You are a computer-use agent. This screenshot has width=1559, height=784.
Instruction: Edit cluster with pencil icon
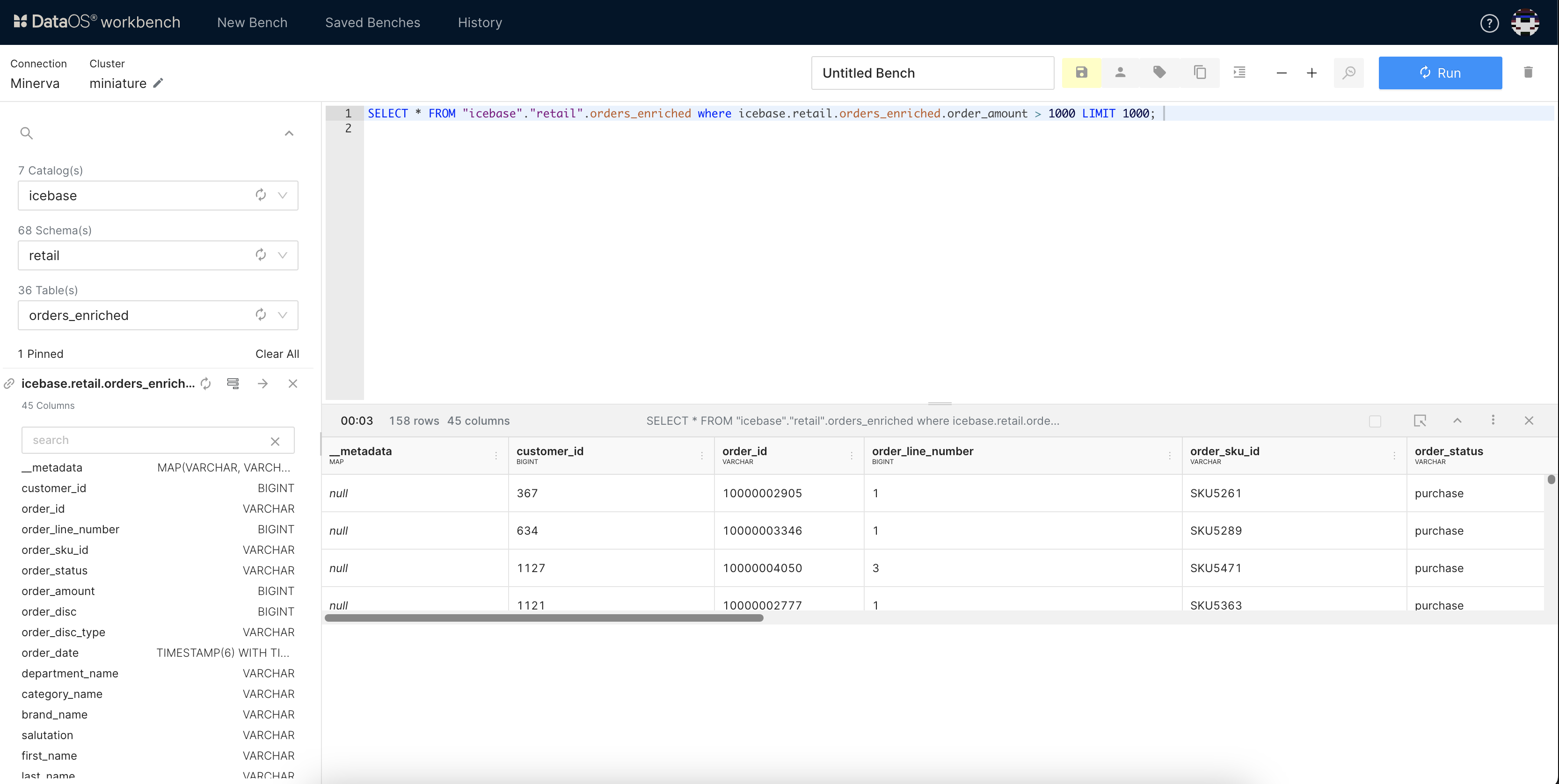(158, 83)
